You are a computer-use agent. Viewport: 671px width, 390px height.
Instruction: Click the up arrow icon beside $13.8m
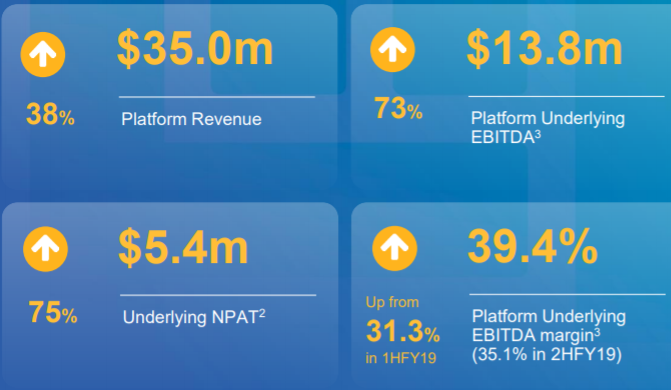392,50
